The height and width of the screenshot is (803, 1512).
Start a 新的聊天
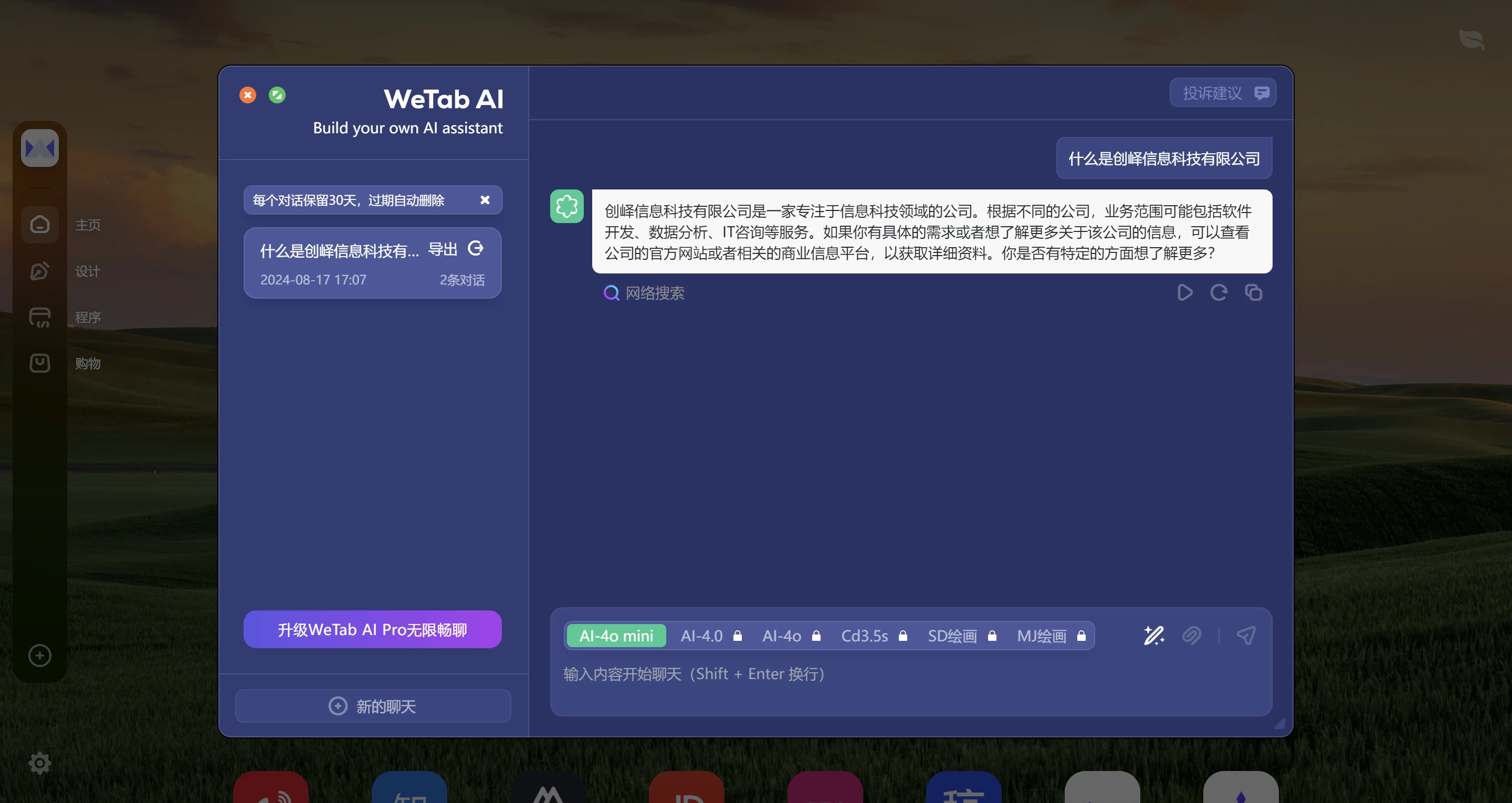(x=373, y=705)
